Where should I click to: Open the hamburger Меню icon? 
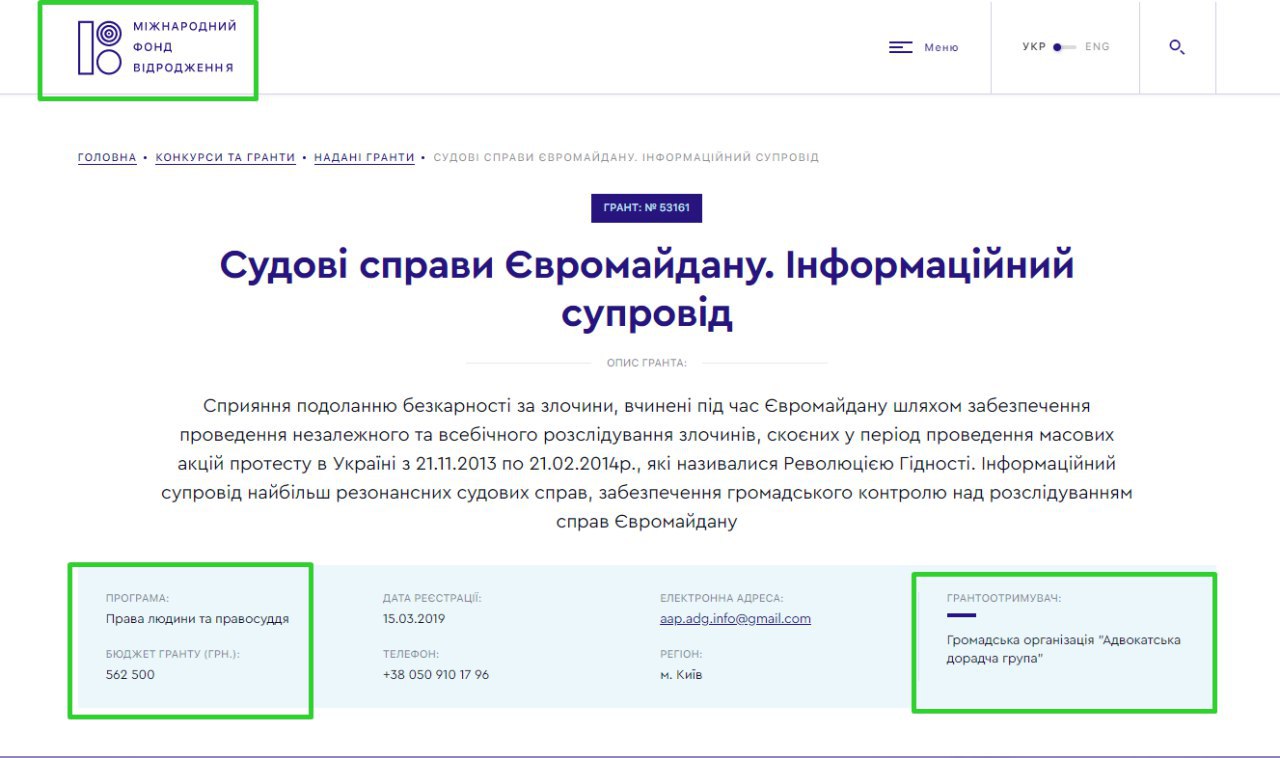901,47
